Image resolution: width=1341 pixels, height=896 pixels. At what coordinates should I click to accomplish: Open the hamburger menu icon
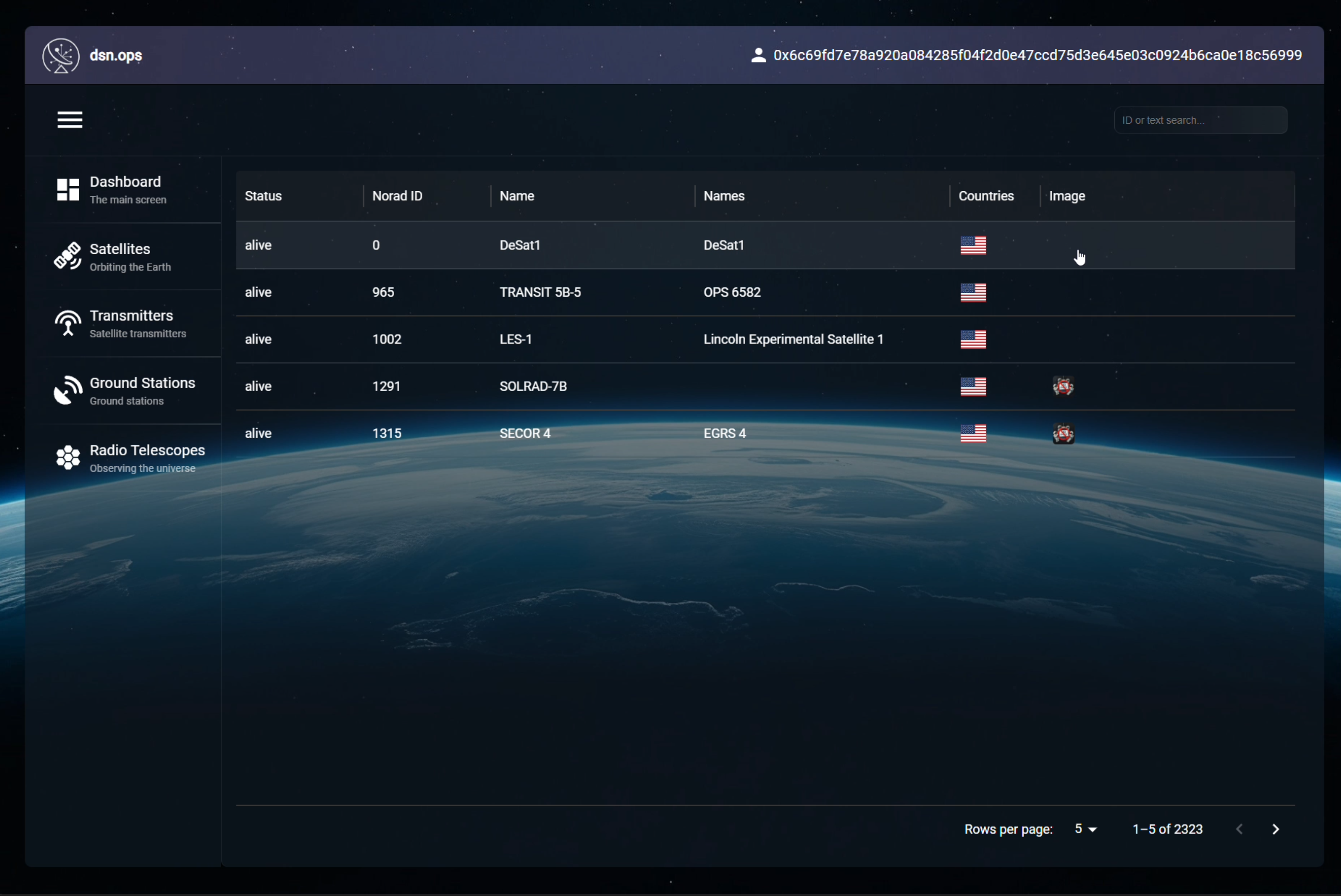pos(70,120)
